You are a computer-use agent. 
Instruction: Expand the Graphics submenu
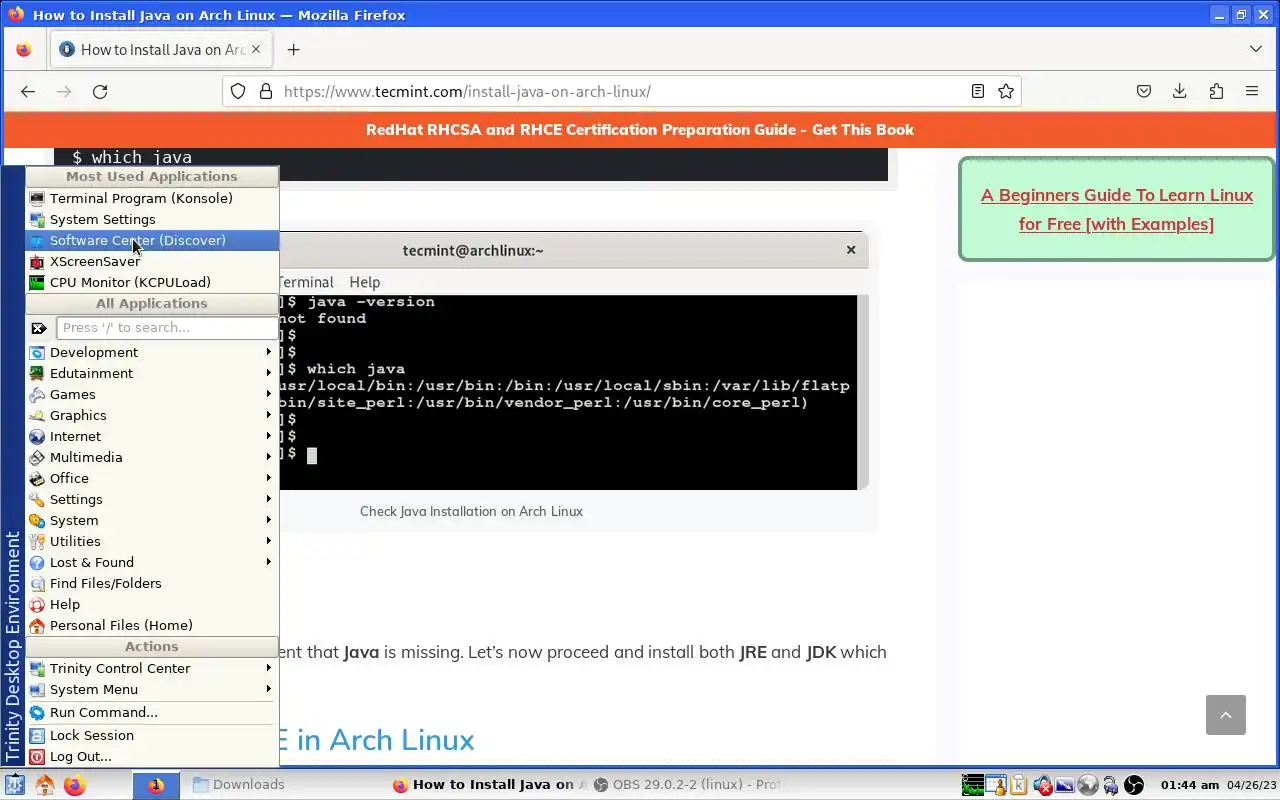pyautogui.click(x=152, y=415)
